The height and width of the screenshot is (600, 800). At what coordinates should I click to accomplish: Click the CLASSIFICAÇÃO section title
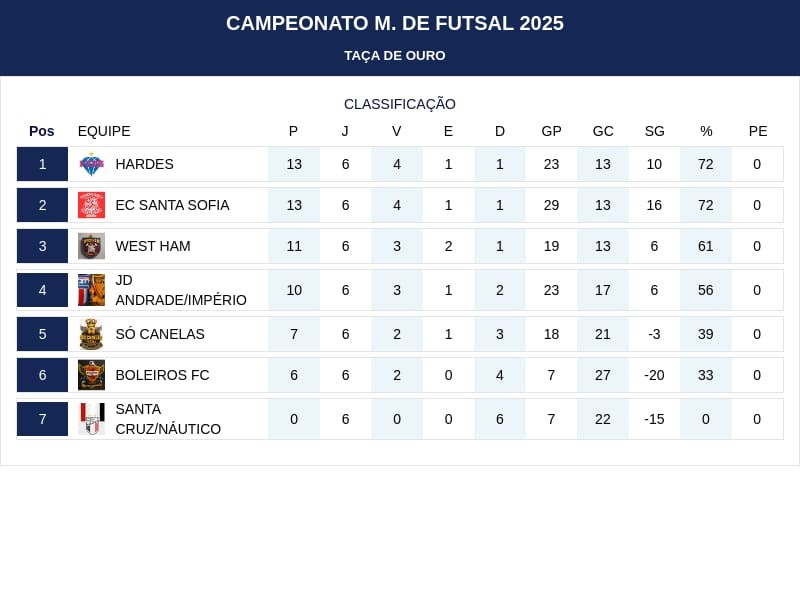(400, 104)
